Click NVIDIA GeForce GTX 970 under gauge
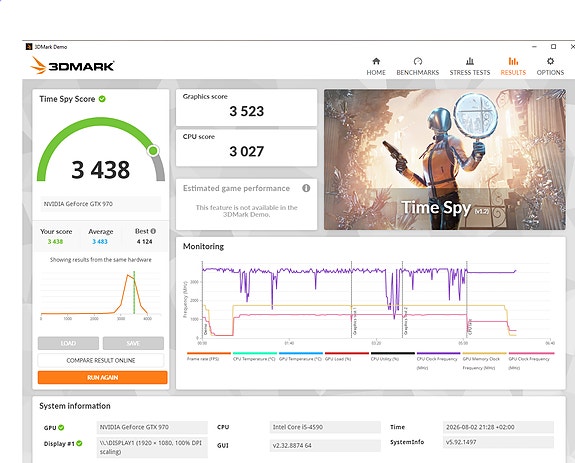This screenshot has height=463, width=575. (x=100, y=204)
